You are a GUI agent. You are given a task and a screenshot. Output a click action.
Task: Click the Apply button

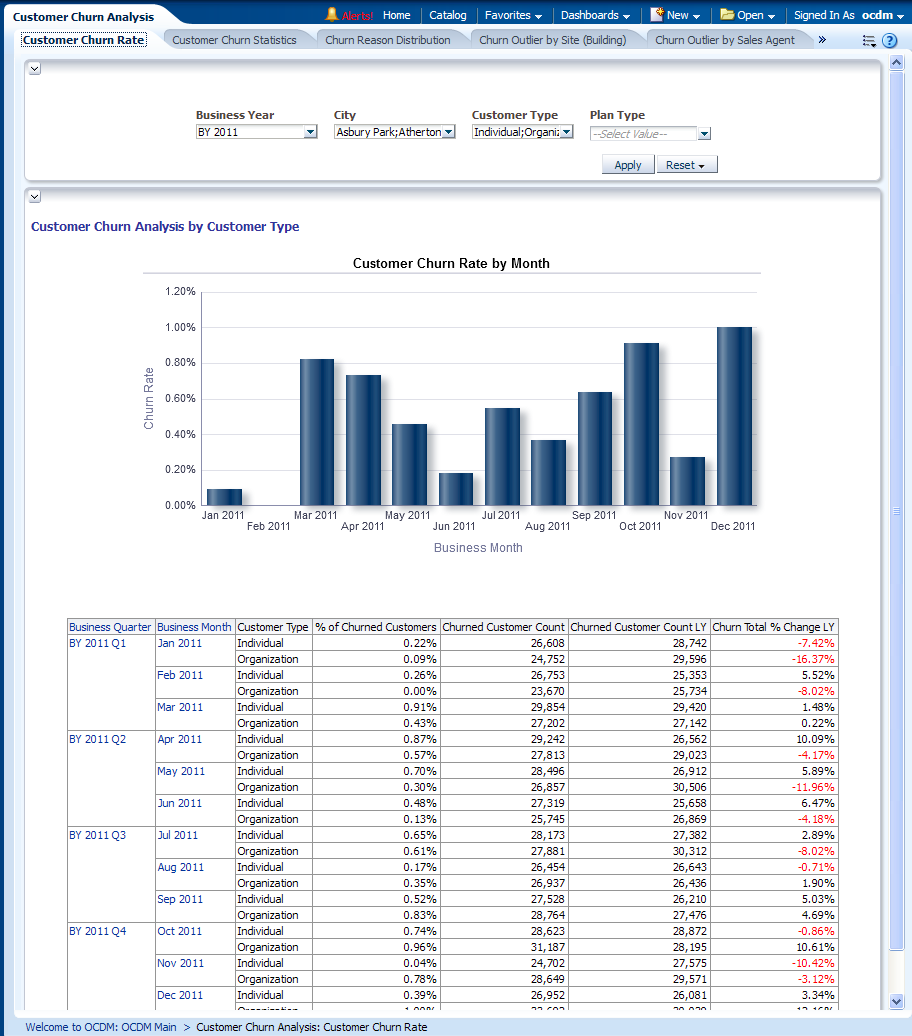point(628,165)
